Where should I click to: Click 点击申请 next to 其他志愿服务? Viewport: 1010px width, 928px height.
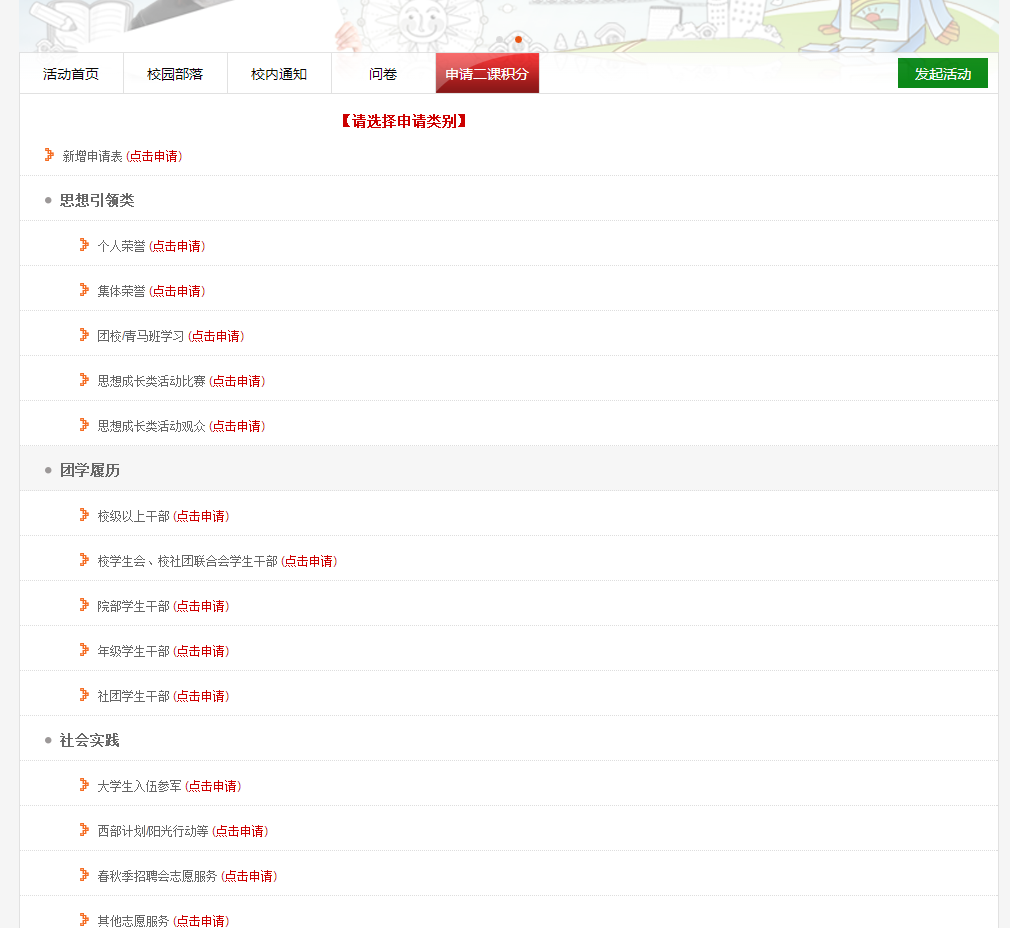[x=201, y=922]
